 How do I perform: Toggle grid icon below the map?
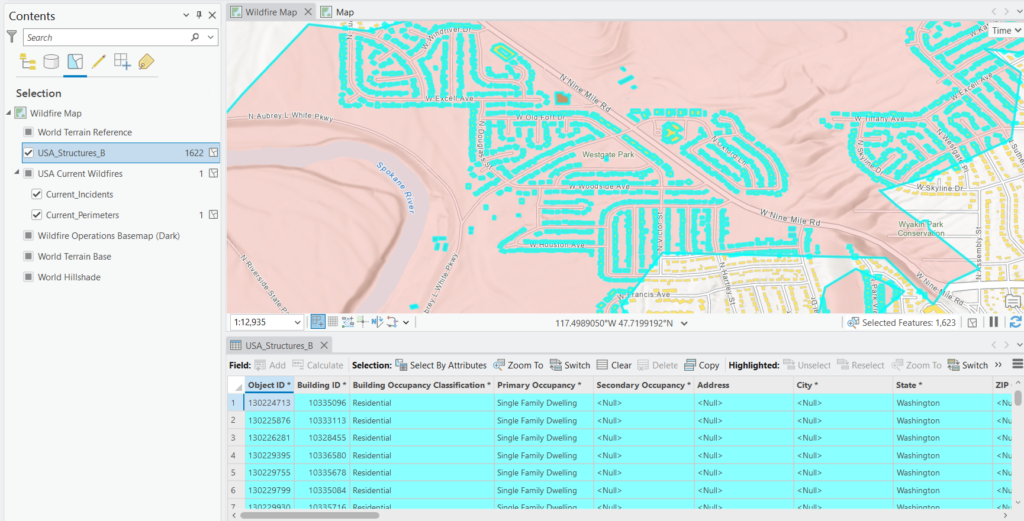(332, 322)
